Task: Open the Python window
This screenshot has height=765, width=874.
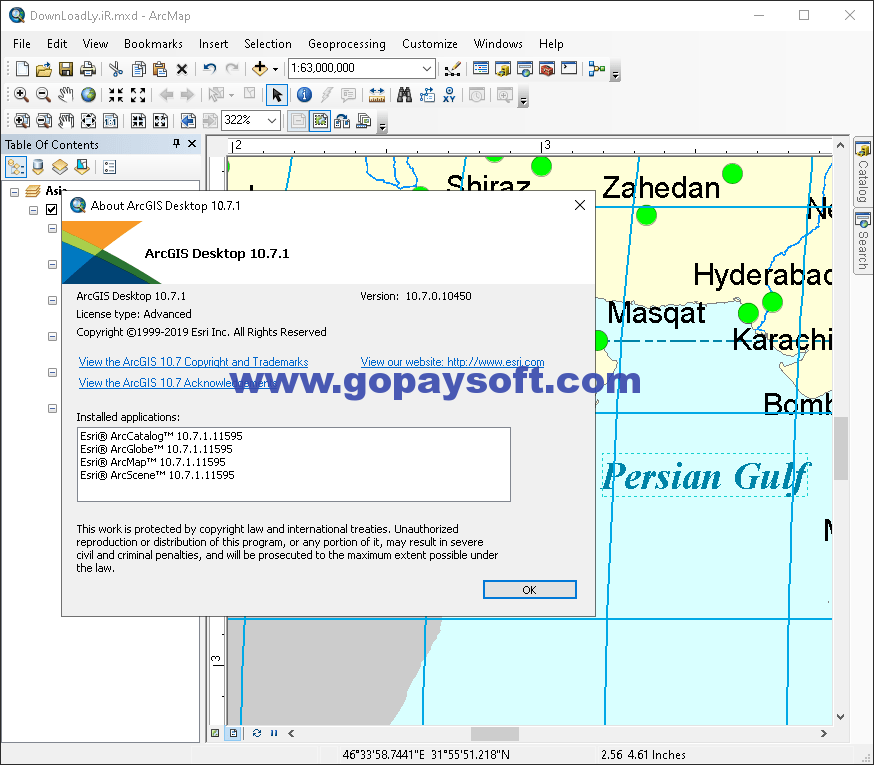Action: [x=569, y=69]
